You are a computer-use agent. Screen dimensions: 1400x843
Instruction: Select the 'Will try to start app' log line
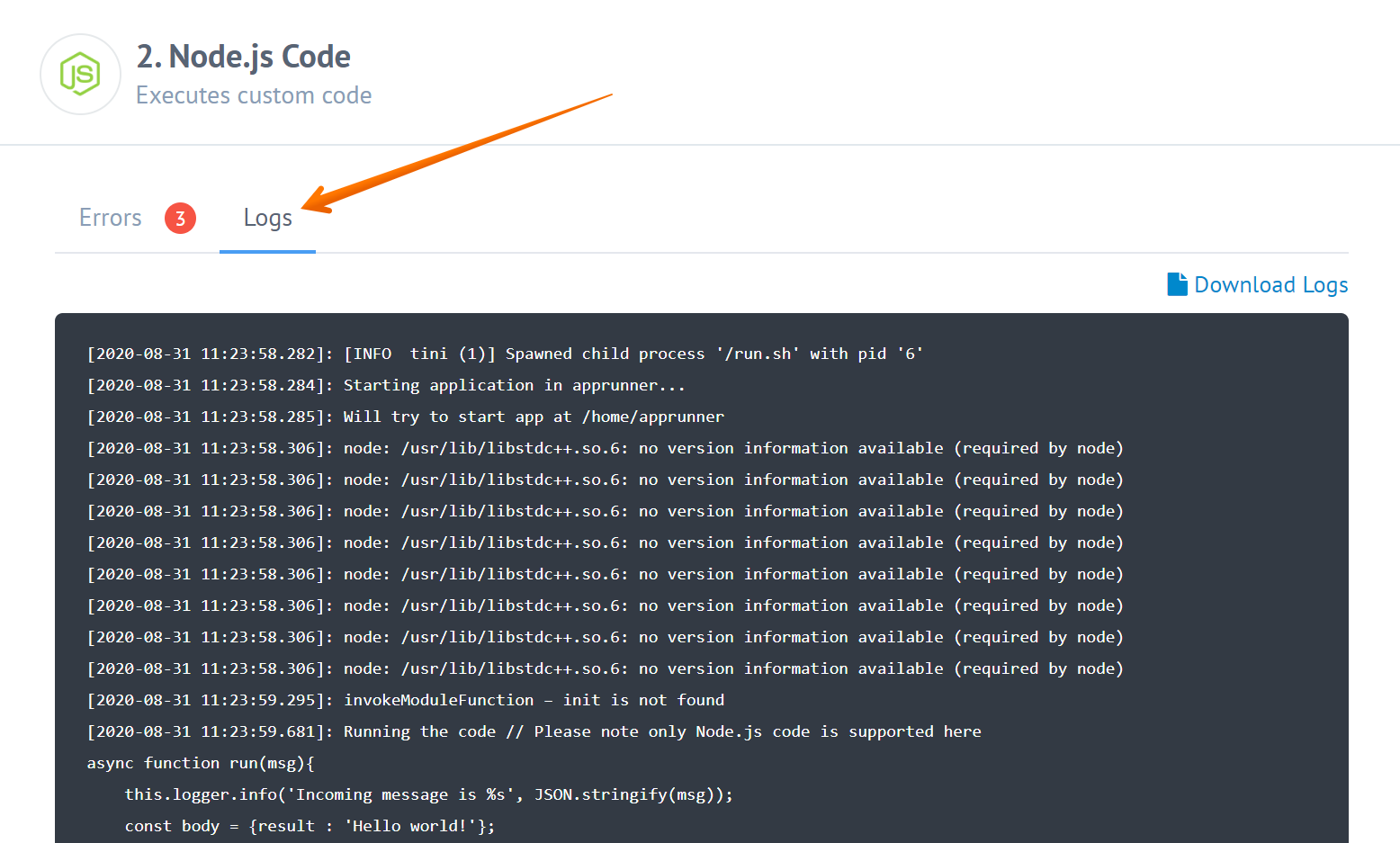click(405, 417)
